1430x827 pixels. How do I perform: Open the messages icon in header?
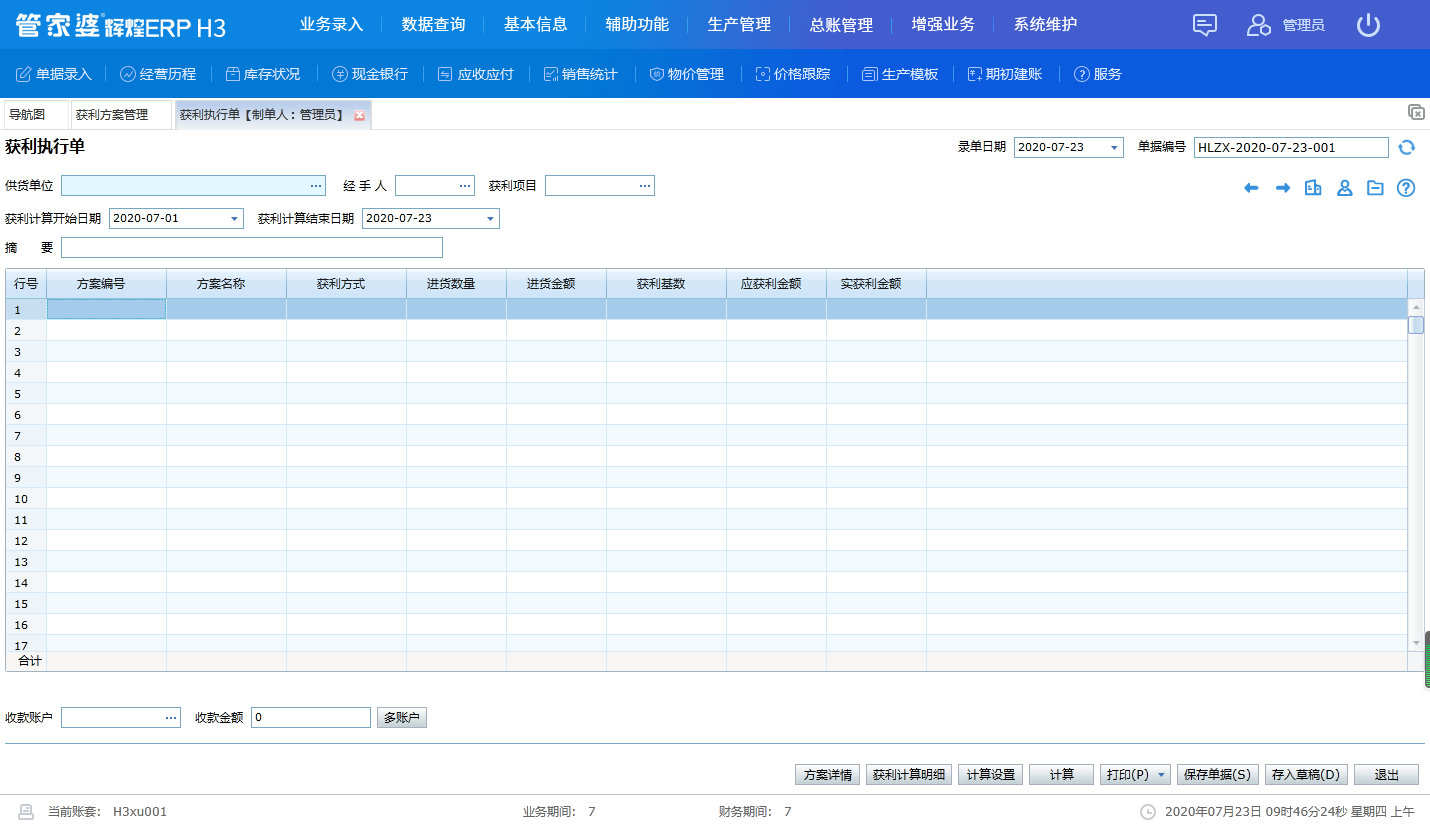click(x=1205, y=25)
